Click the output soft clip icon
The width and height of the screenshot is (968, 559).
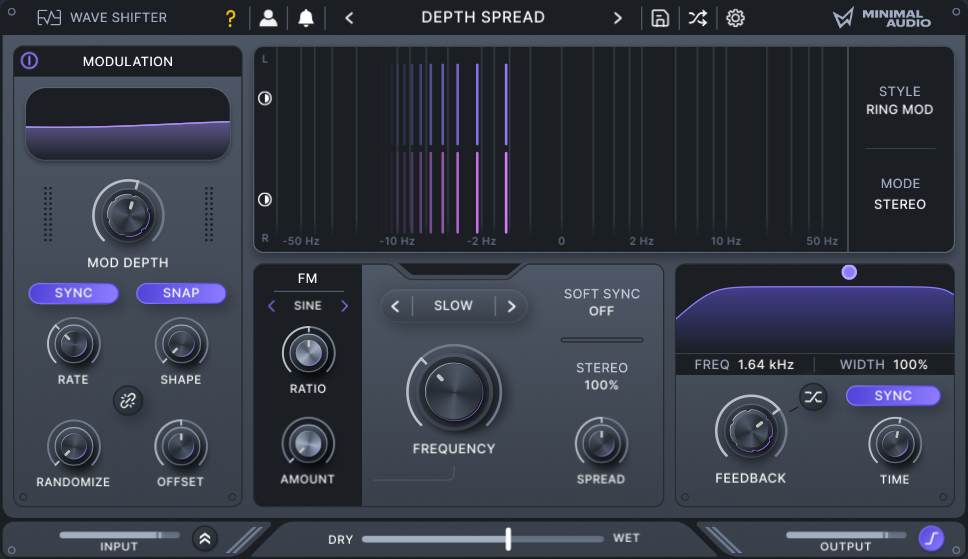pos(931,538)
